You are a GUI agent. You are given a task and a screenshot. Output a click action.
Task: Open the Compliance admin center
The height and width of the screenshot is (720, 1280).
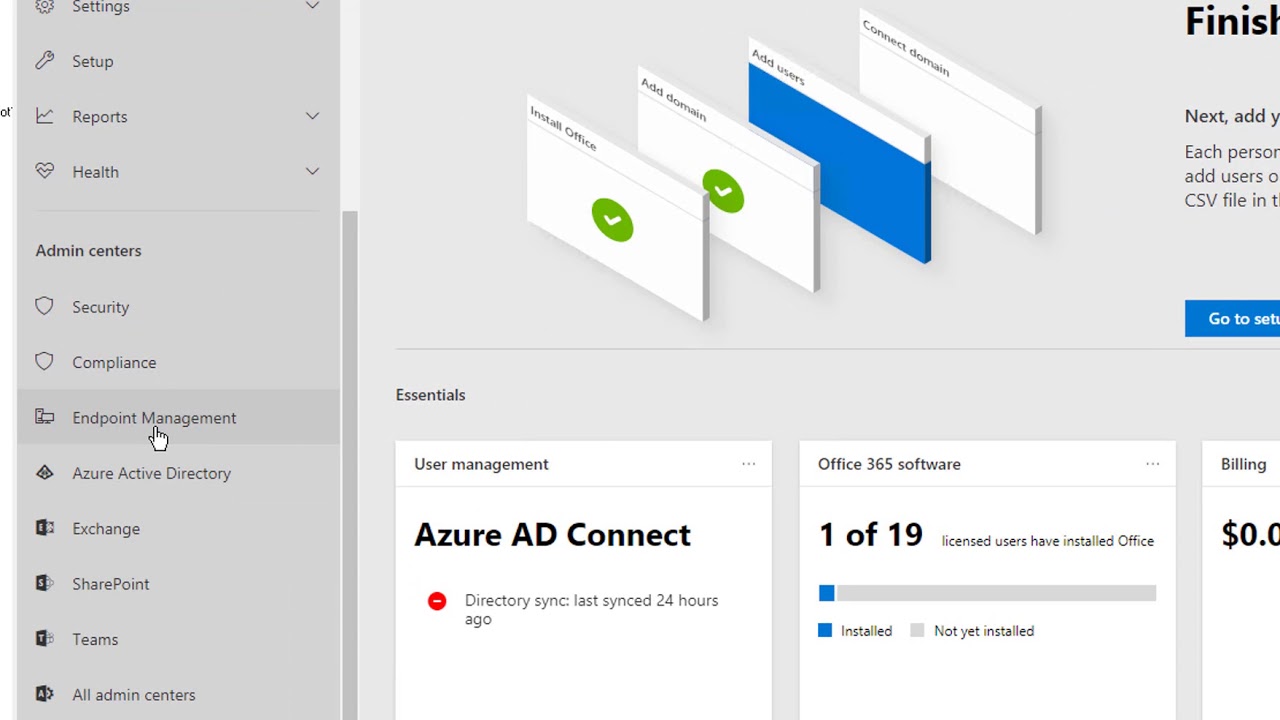(178, 362)
